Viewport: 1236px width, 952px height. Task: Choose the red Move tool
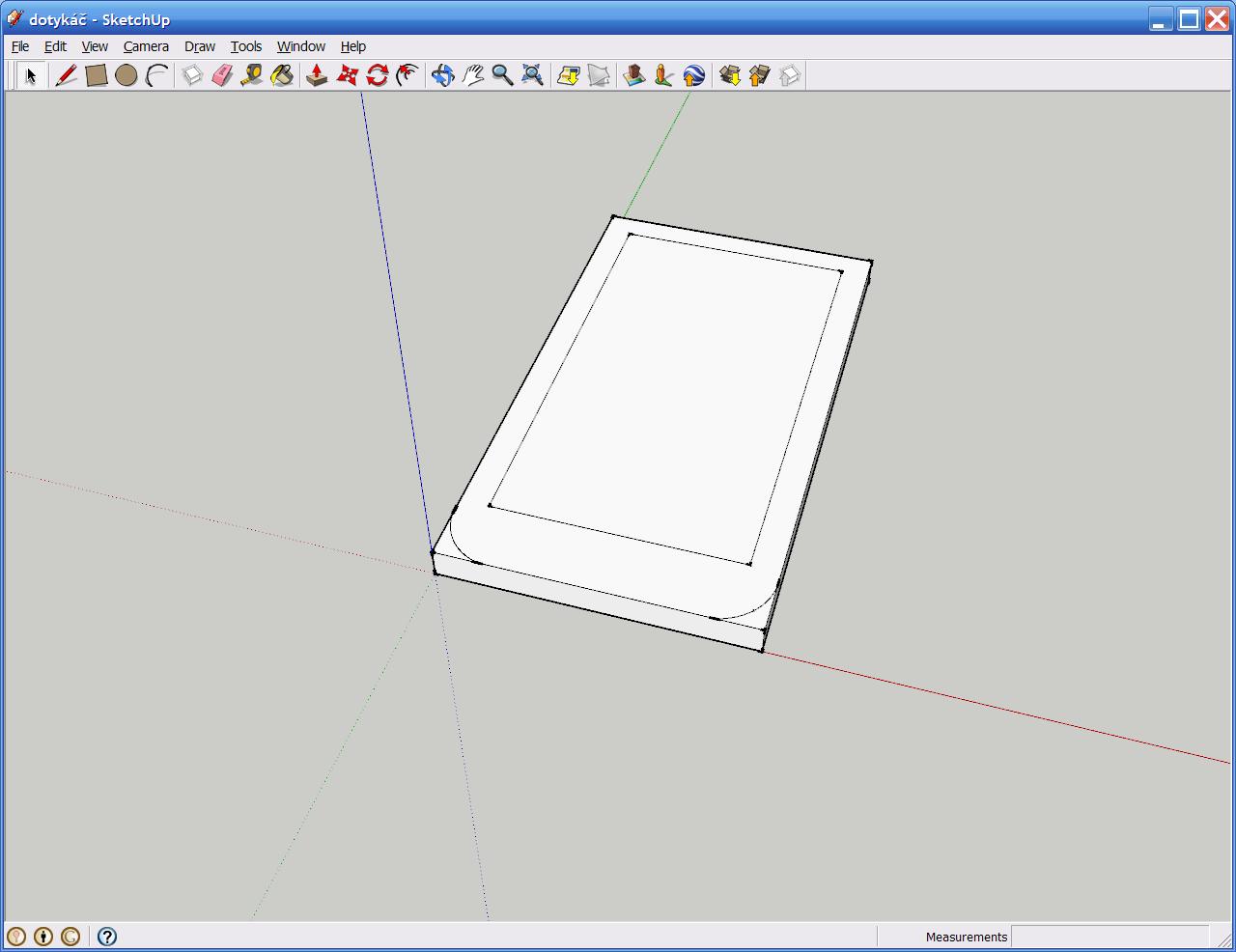(347, 75)
